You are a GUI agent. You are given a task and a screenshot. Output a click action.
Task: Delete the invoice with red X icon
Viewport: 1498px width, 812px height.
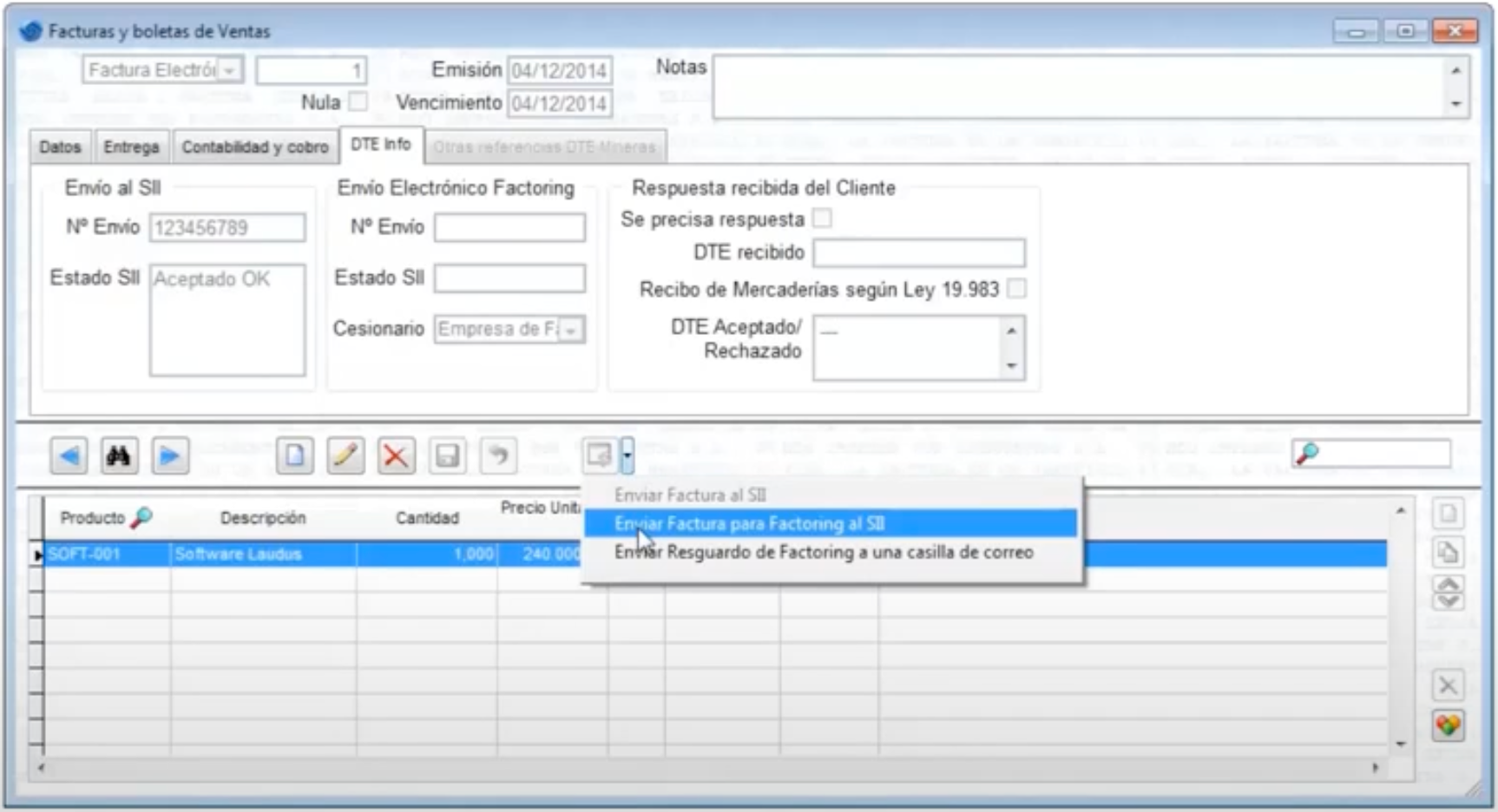396,455
